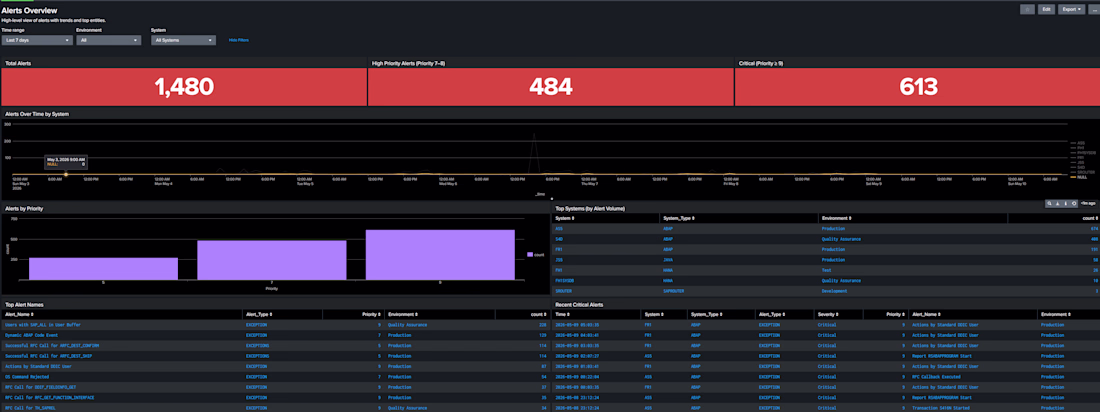Click JAVA system type cell
Screen dimensions: 1100x412
tap(667, 259)
